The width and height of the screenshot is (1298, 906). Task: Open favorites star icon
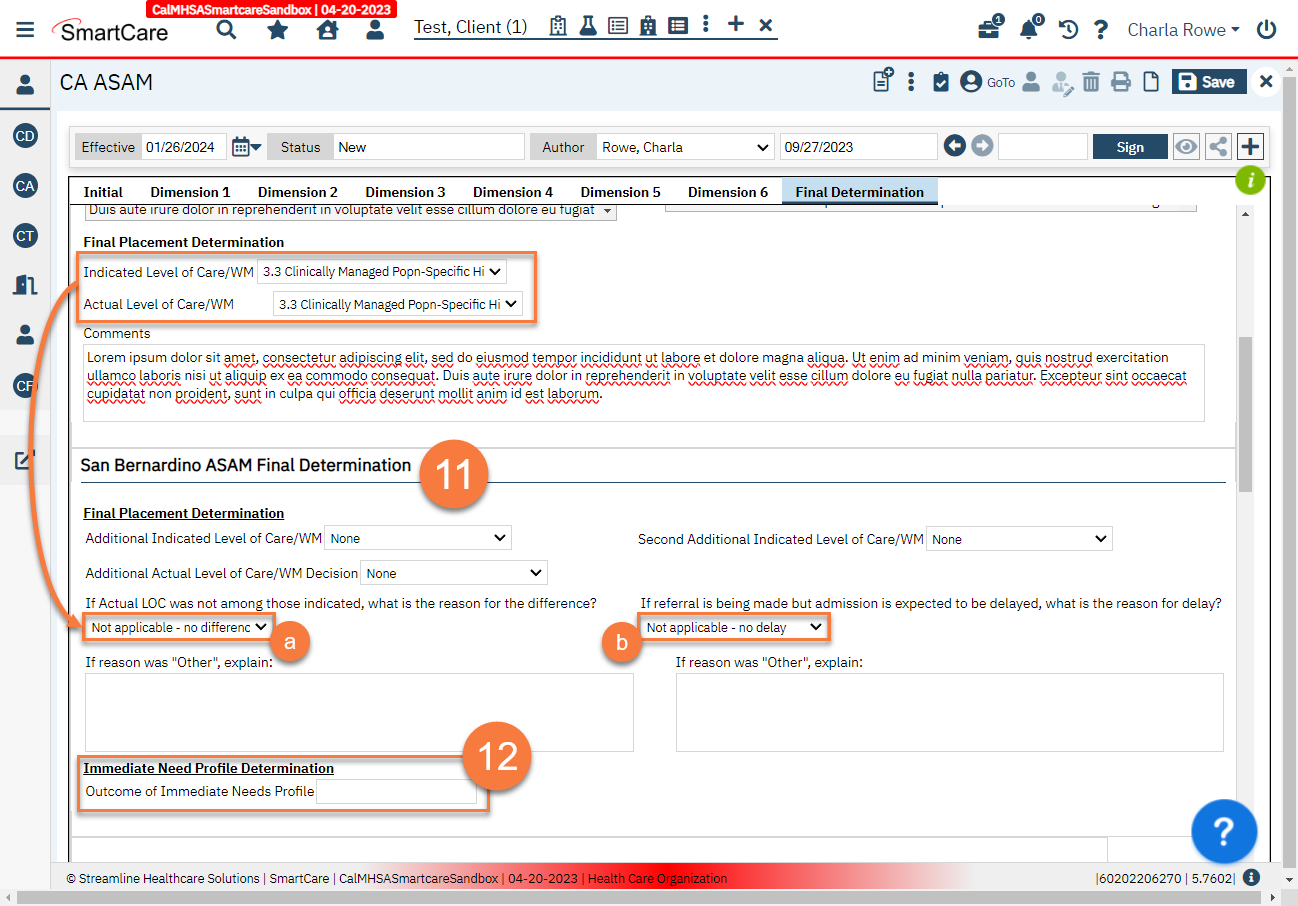(277, 29)
